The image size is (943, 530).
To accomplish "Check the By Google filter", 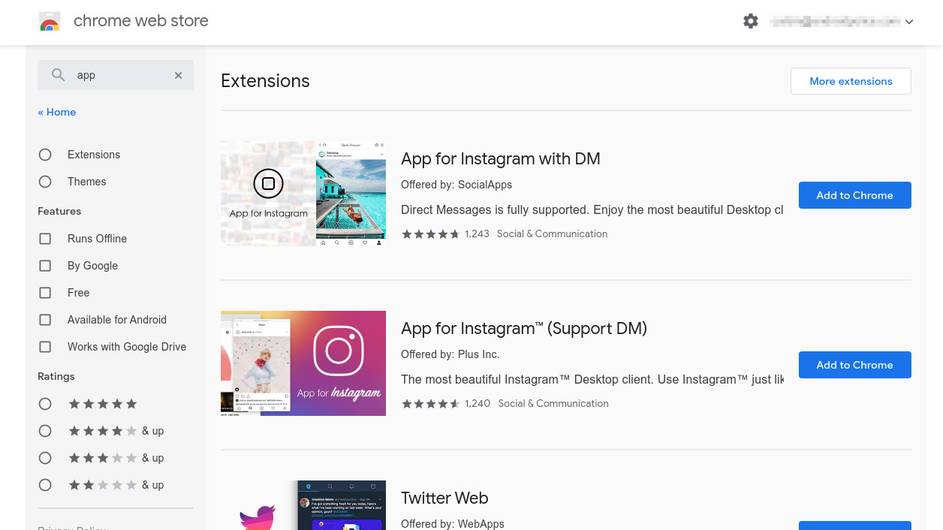I will [45, 266].
